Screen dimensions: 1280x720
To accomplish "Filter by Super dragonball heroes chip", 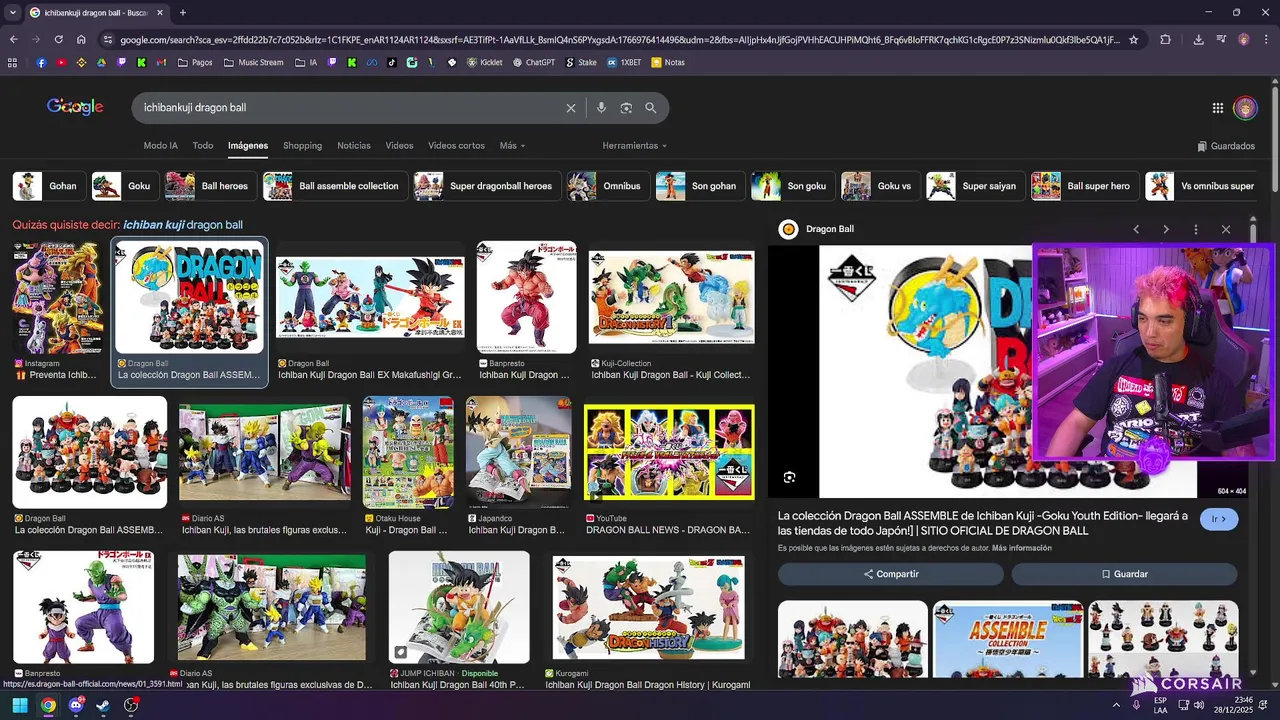I will (x=486, y=186).
